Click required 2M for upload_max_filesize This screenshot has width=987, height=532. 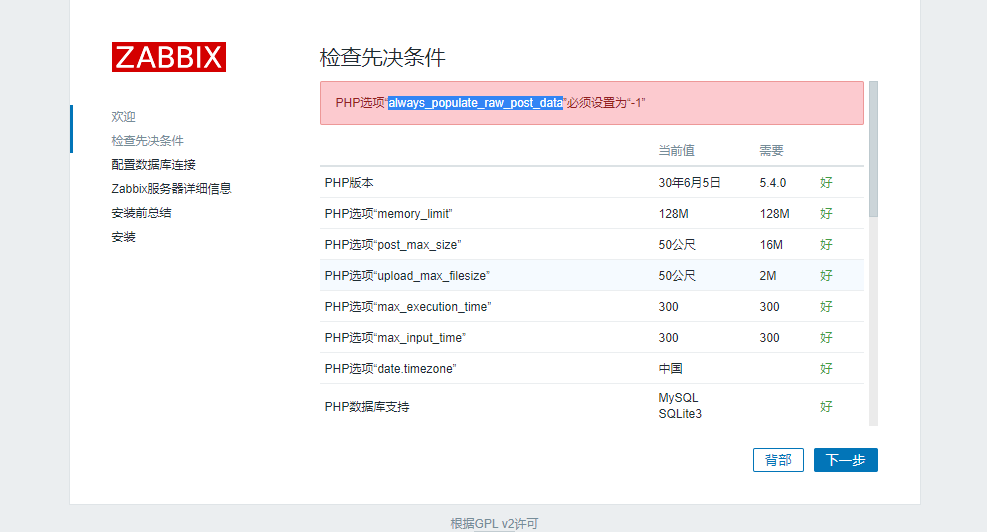tap(768, 276)
